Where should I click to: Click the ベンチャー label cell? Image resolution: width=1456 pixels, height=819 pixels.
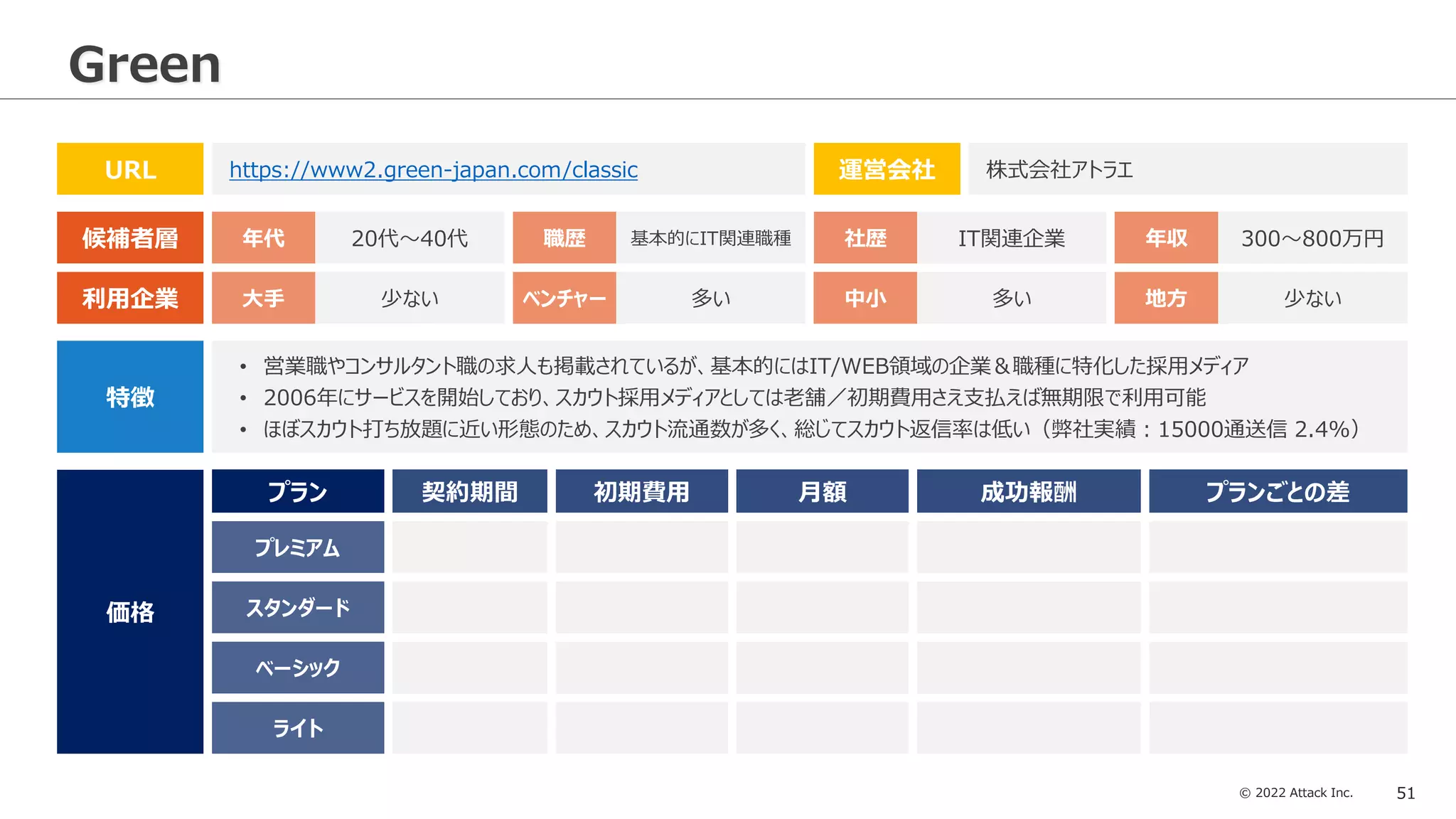point(564,298)
